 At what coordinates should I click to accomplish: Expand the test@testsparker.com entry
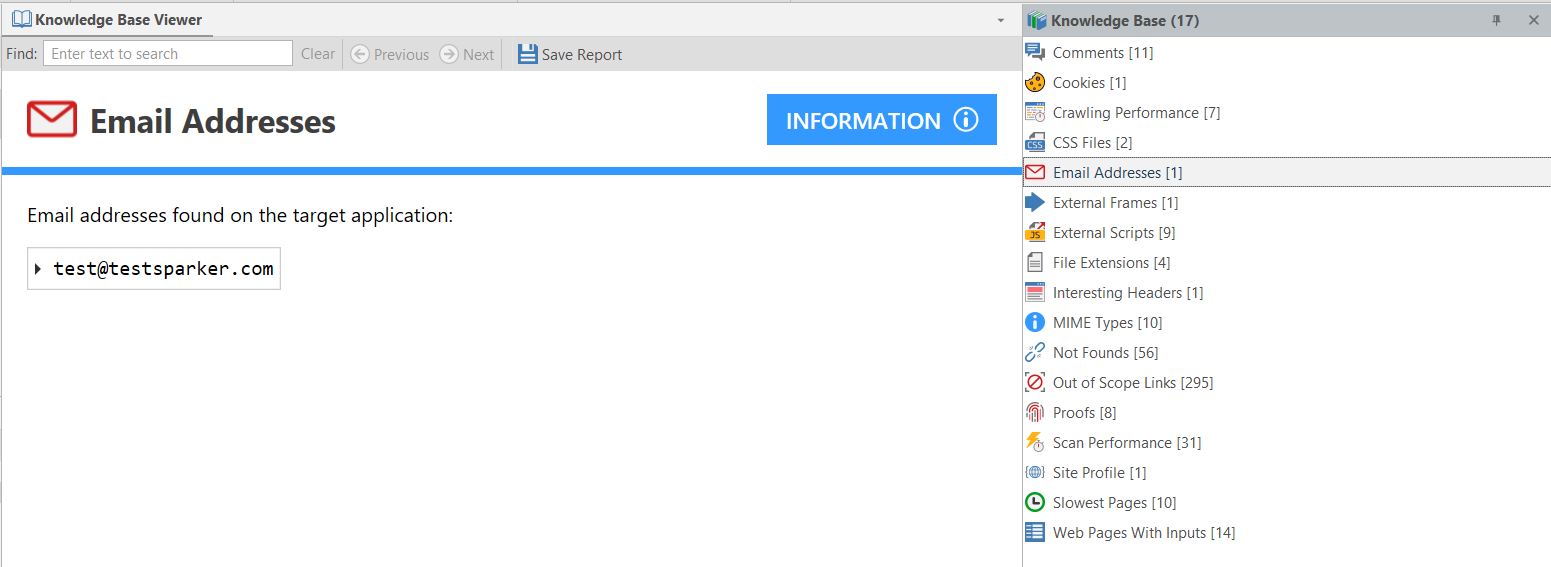(38, 269)
